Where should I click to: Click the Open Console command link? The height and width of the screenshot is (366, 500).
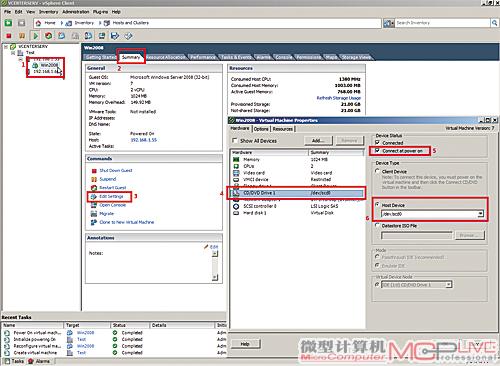pos(113,205)
